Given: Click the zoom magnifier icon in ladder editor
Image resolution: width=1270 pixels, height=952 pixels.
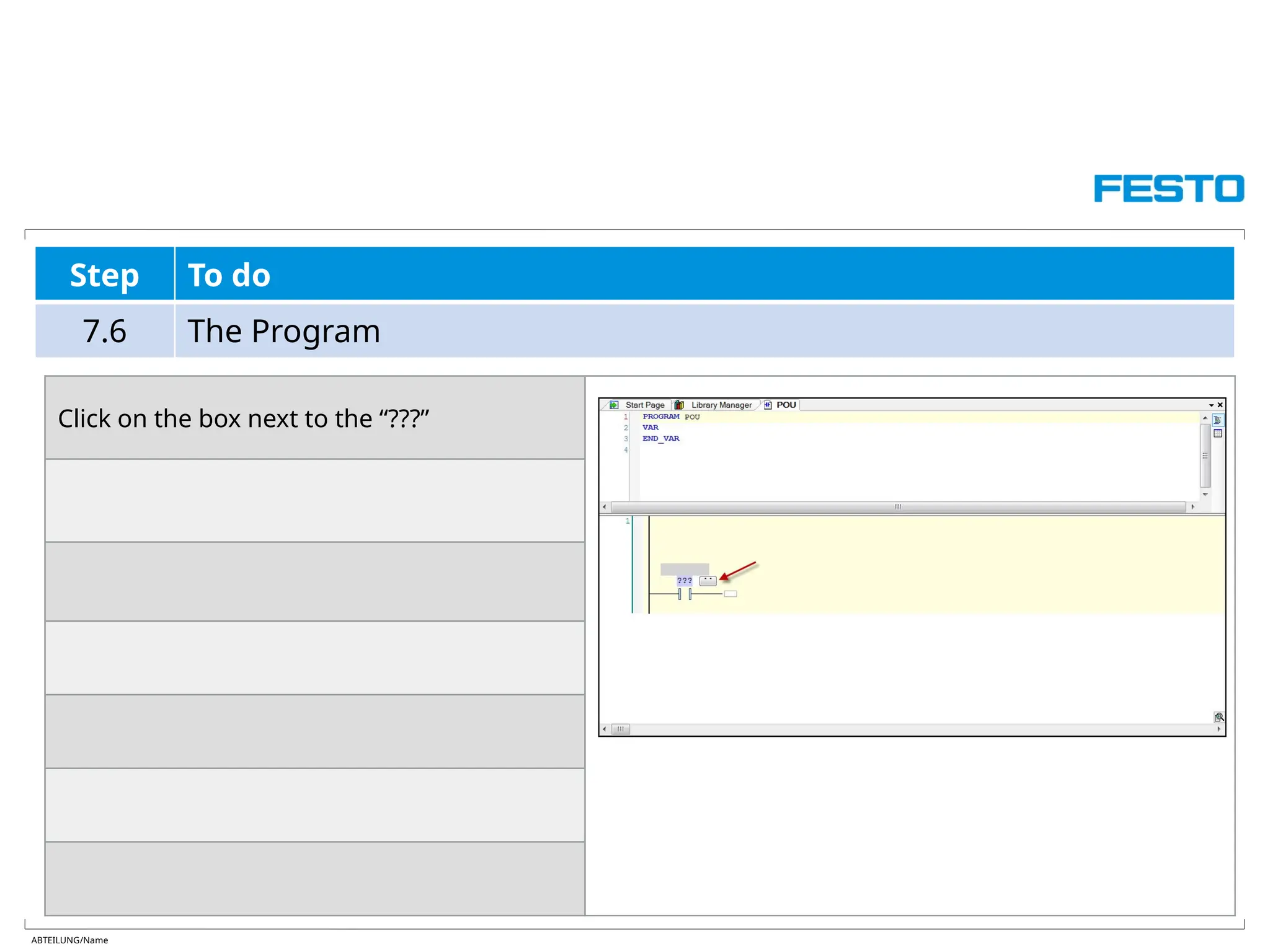Looking at the screenshot, I should [1219, 717].
